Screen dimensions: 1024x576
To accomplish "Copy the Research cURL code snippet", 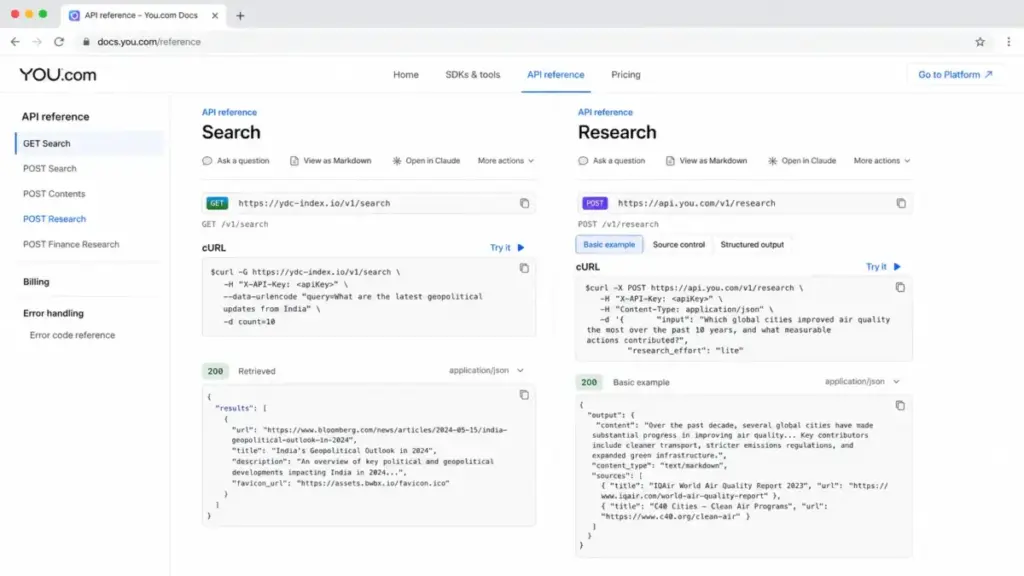I will click(900, 287).
